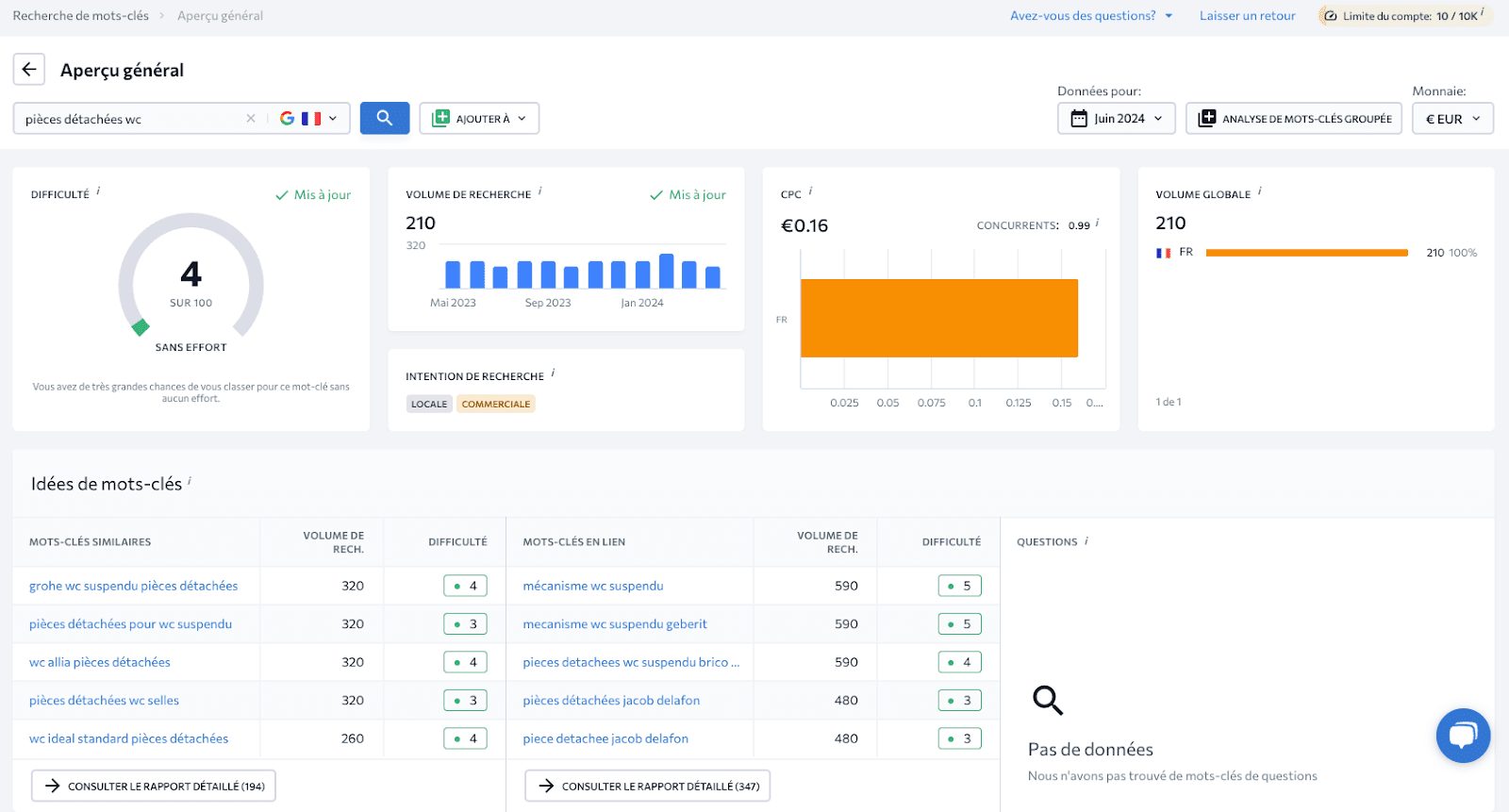Click the French flag icon in search bar

pyautogui.click(x=311, y=119)
